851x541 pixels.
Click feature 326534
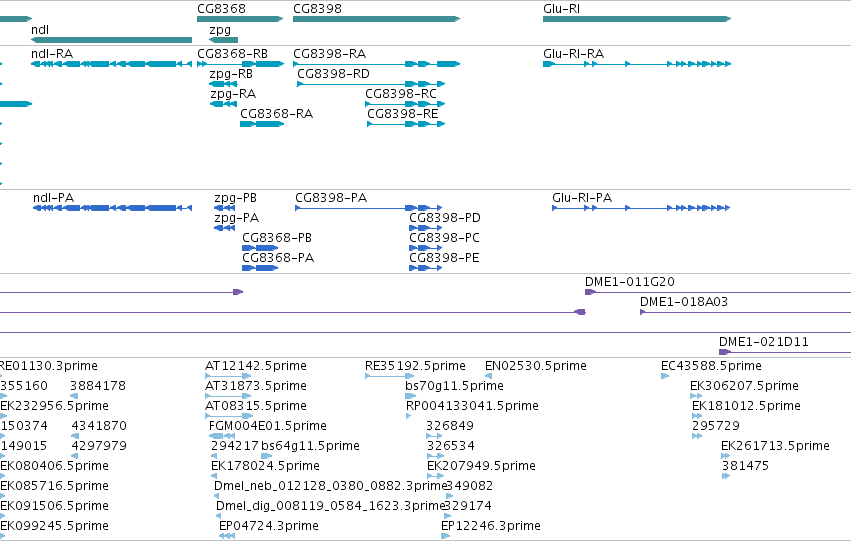pyautogui.click(x=450, y=447)
